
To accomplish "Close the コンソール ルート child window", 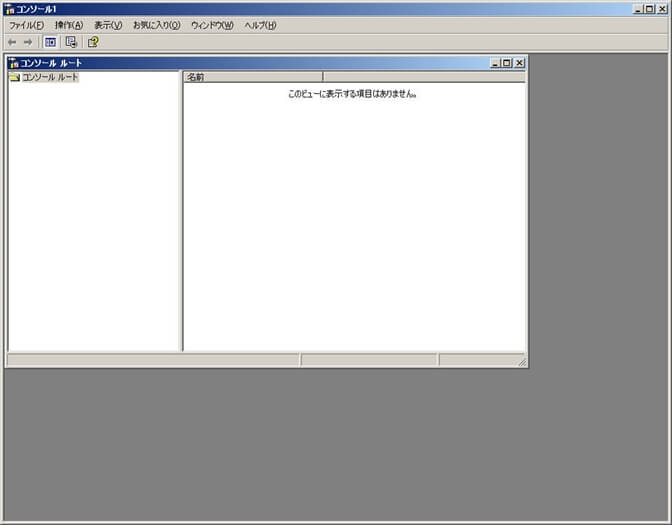I will coord(519,63).
